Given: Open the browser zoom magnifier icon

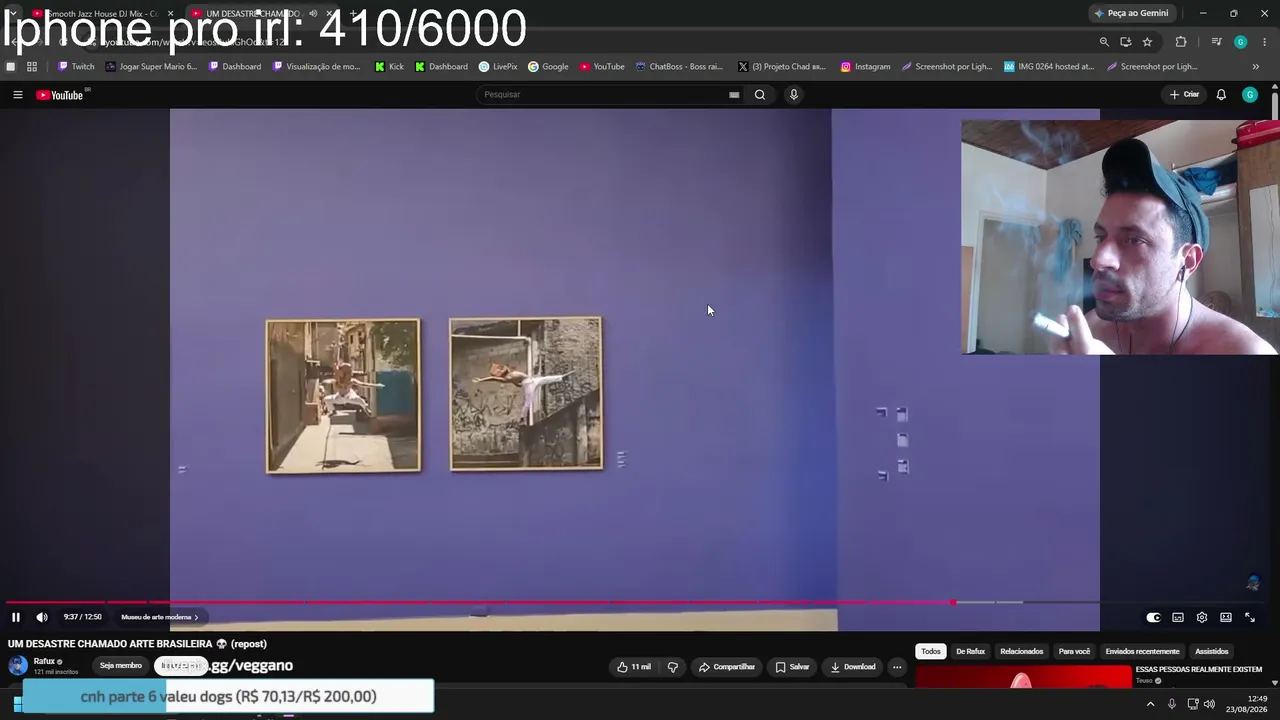Looking at the screenshot, I should click(1104, 42).
